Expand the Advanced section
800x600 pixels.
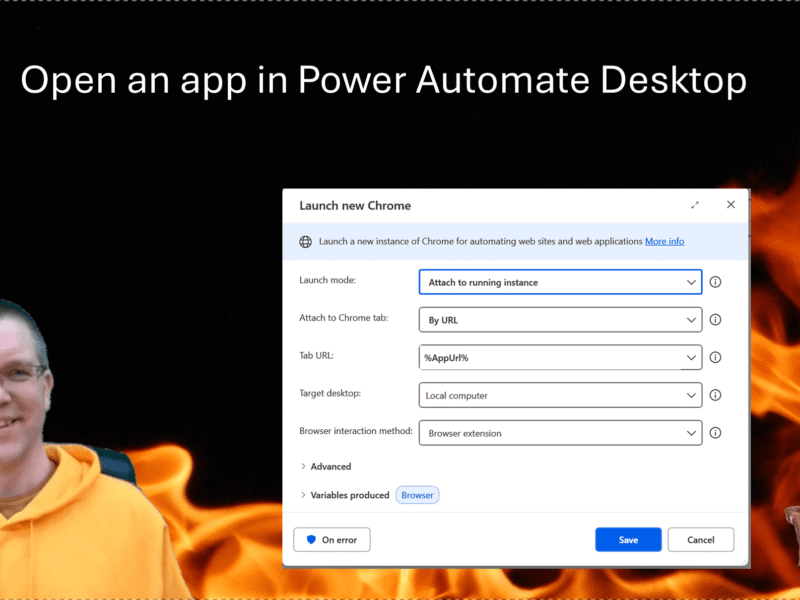pyautogui.click(x=326, y=466)
